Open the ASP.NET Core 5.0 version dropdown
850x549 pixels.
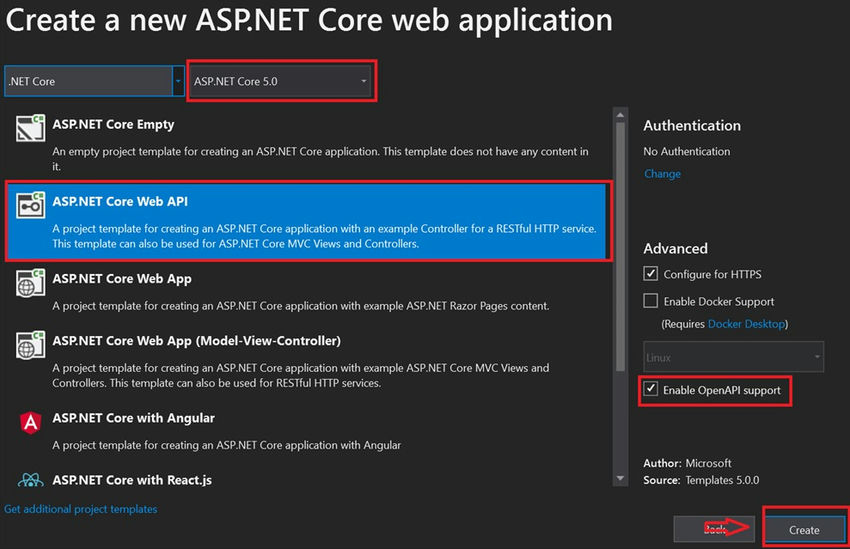281,81
